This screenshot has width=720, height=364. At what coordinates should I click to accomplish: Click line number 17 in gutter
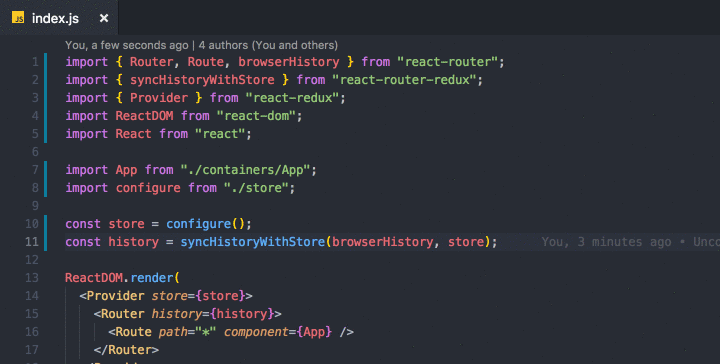(32, 350)
